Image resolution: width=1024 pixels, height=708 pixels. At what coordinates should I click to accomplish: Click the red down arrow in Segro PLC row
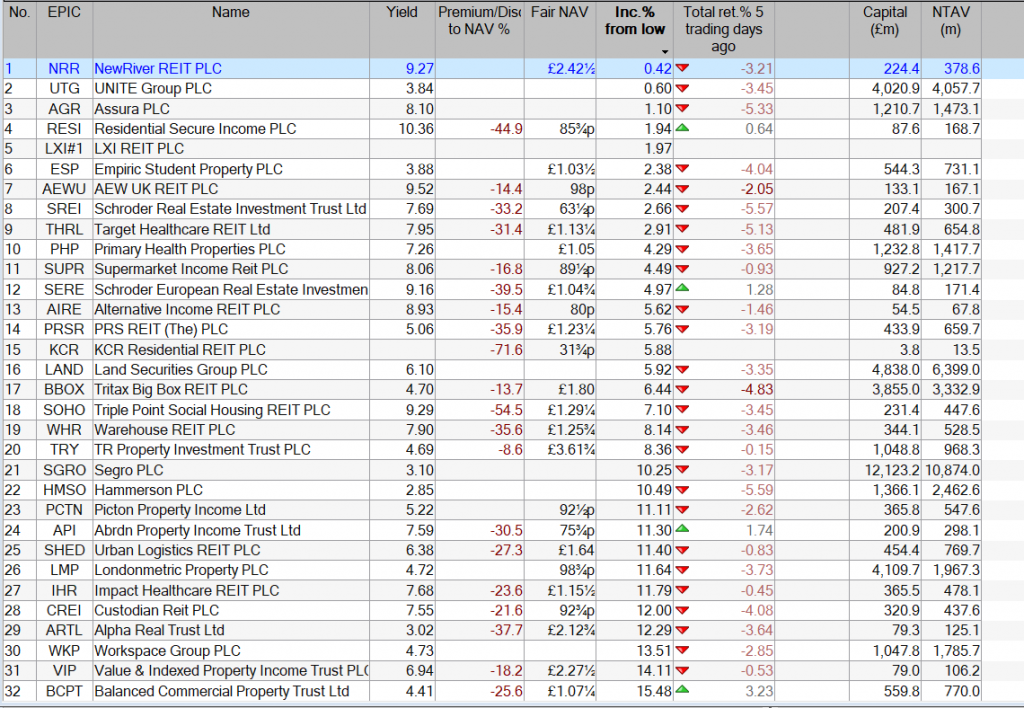682,470
